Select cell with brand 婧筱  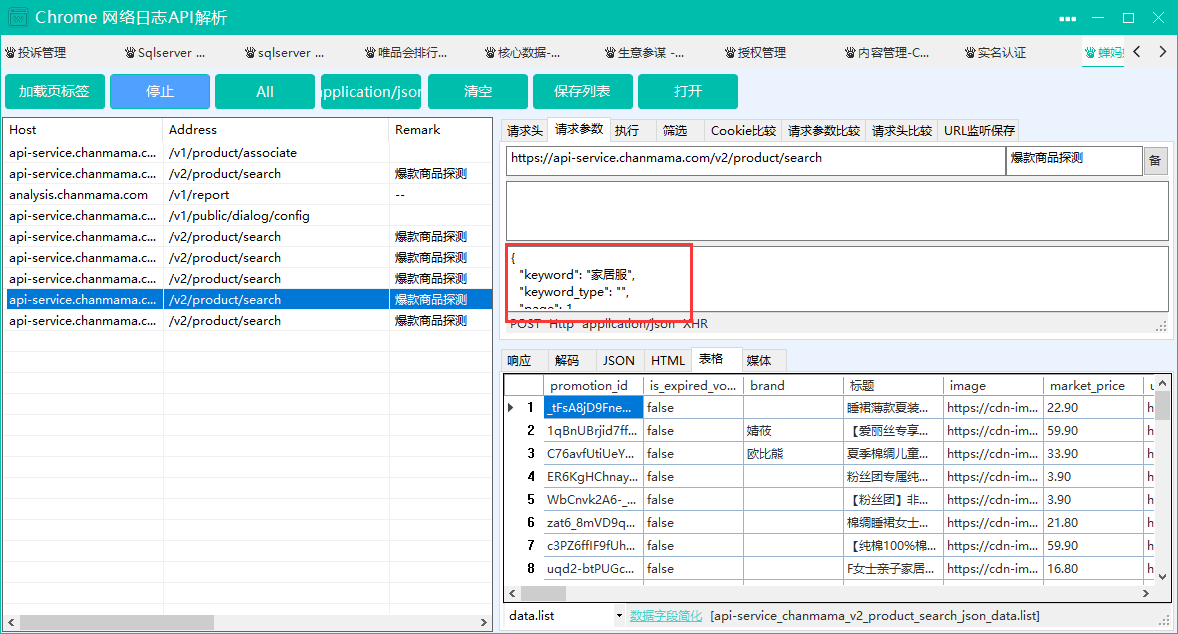coord(793,431)
